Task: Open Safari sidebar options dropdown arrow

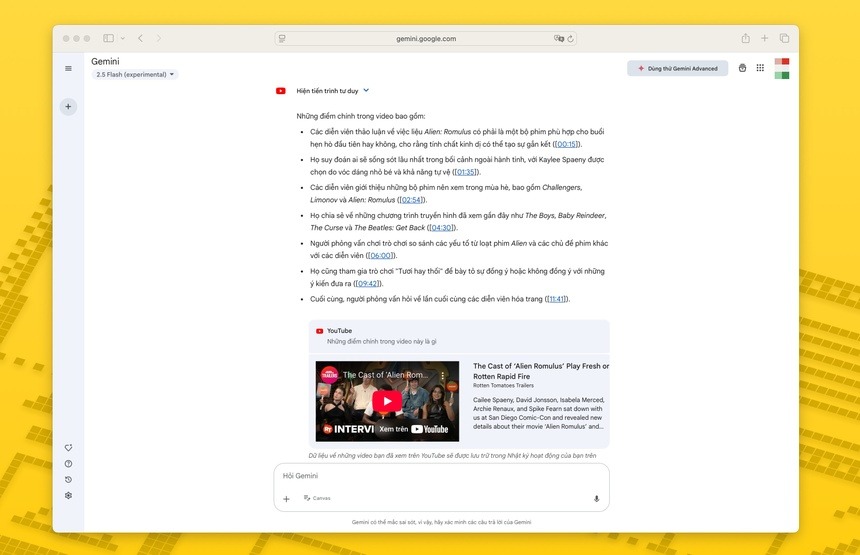Action: coord(122,38)
